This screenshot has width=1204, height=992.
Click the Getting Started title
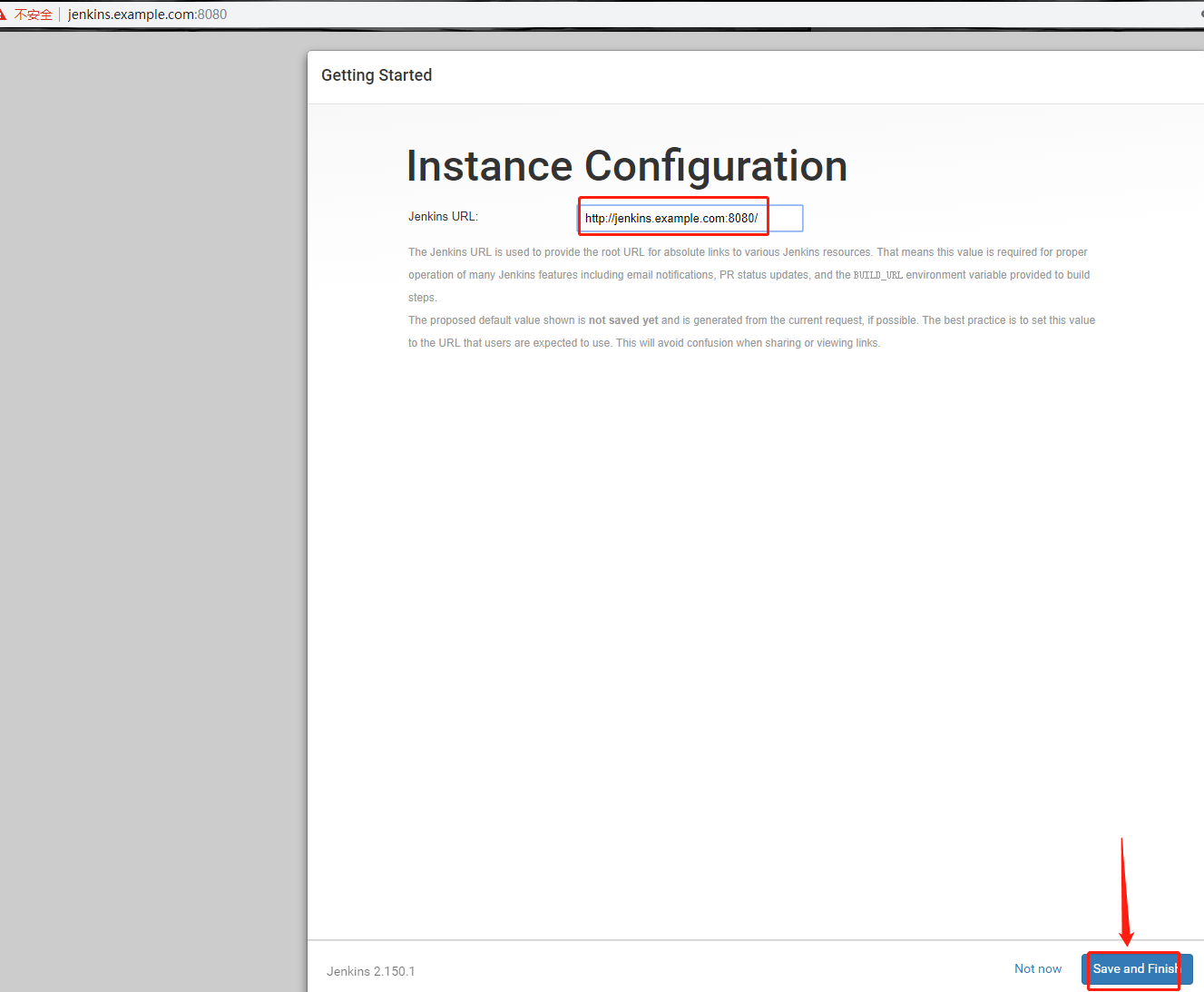pos(377,75)
